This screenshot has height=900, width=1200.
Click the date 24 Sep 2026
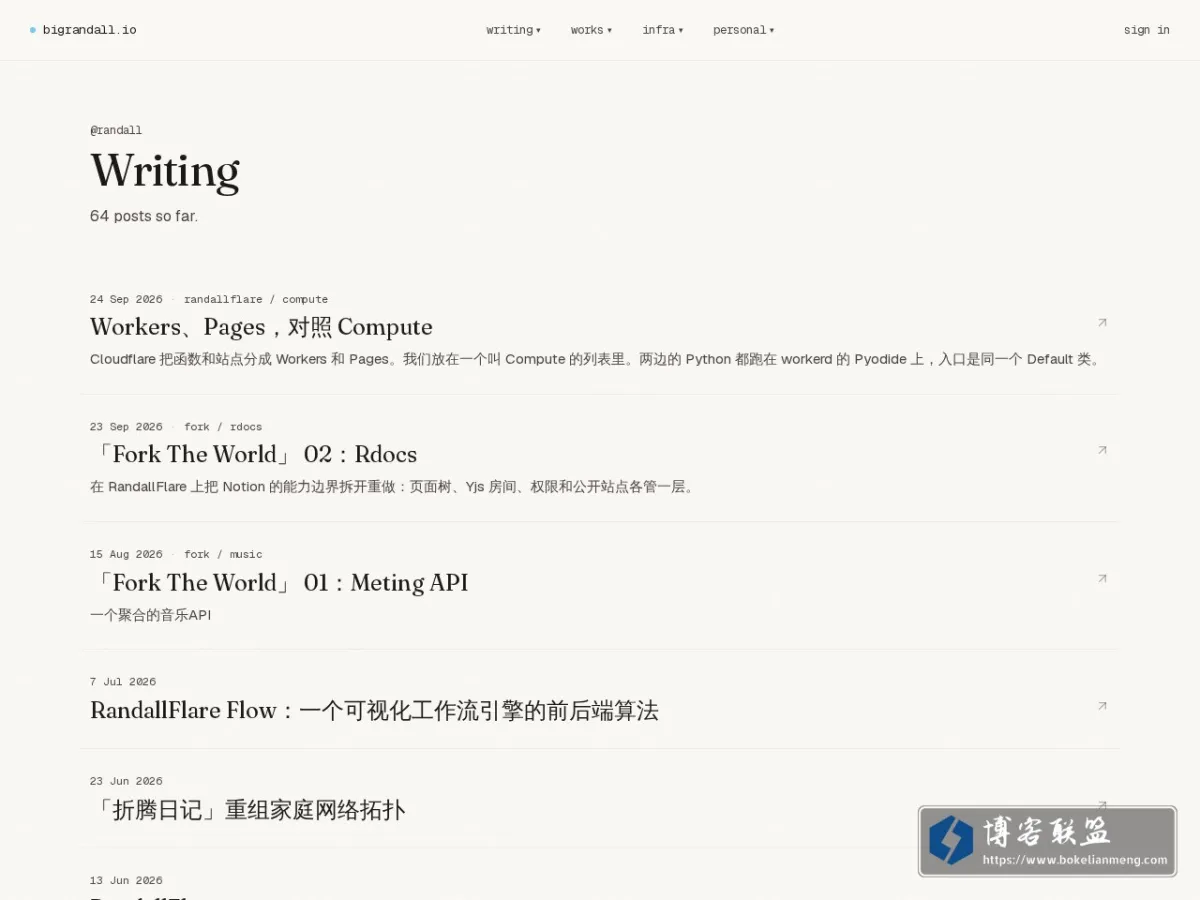126,299
